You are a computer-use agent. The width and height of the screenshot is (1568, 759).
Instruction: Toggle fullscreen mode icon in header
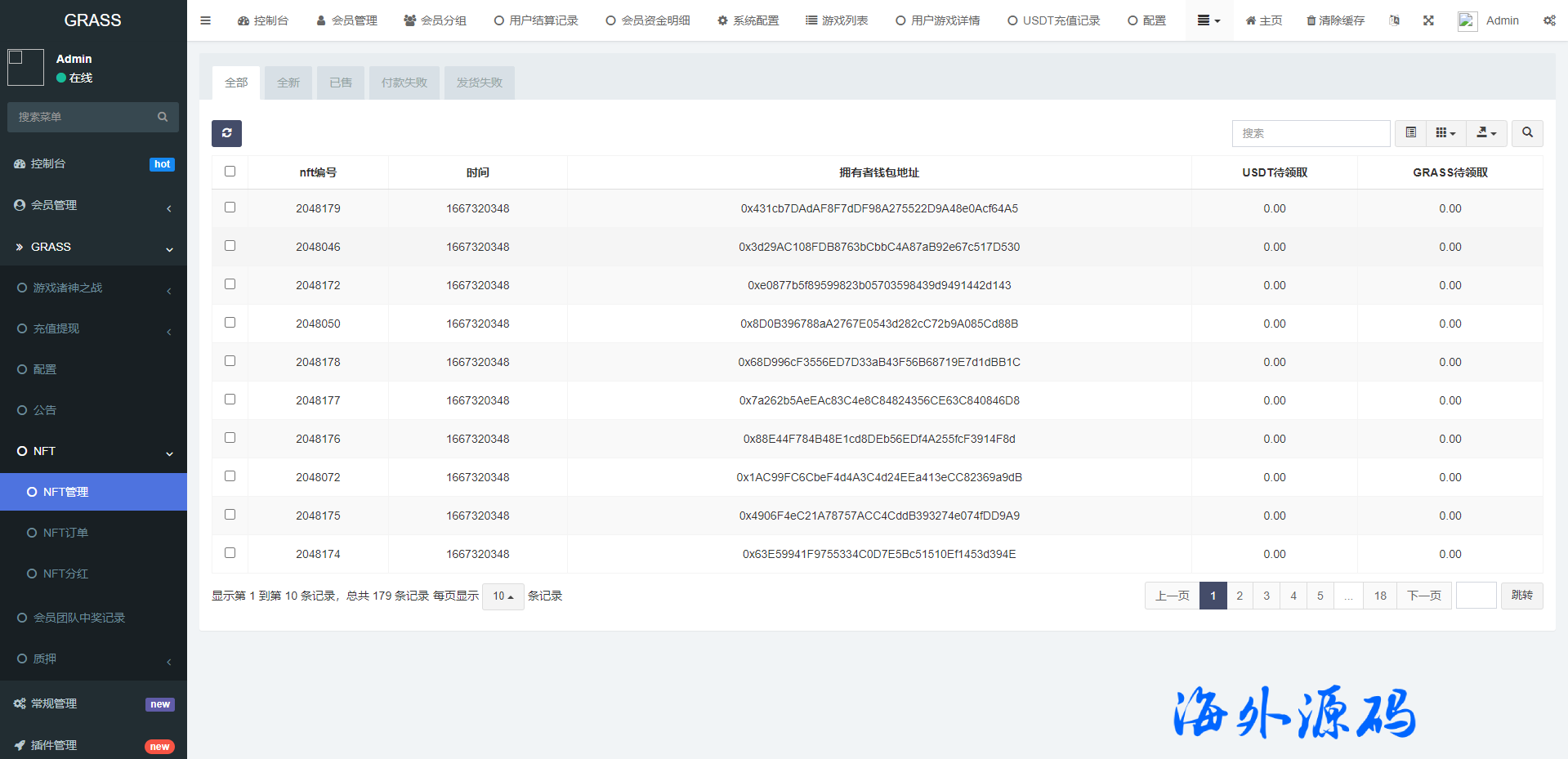point(1428,20)
